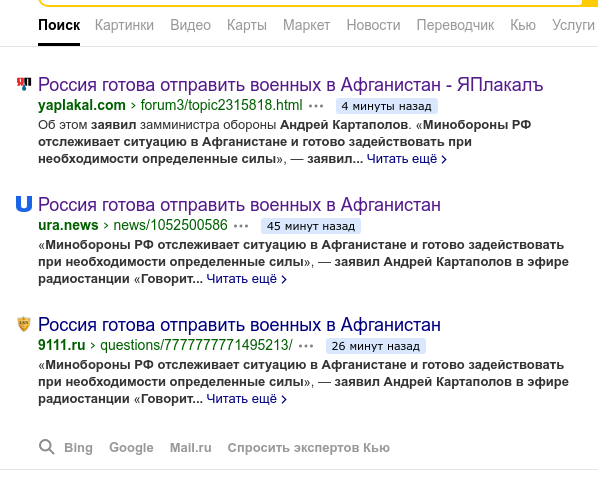Click Читать ещё in yaplakal.com snippet
The width and height of the screenshot is (598, 481).
407,159
